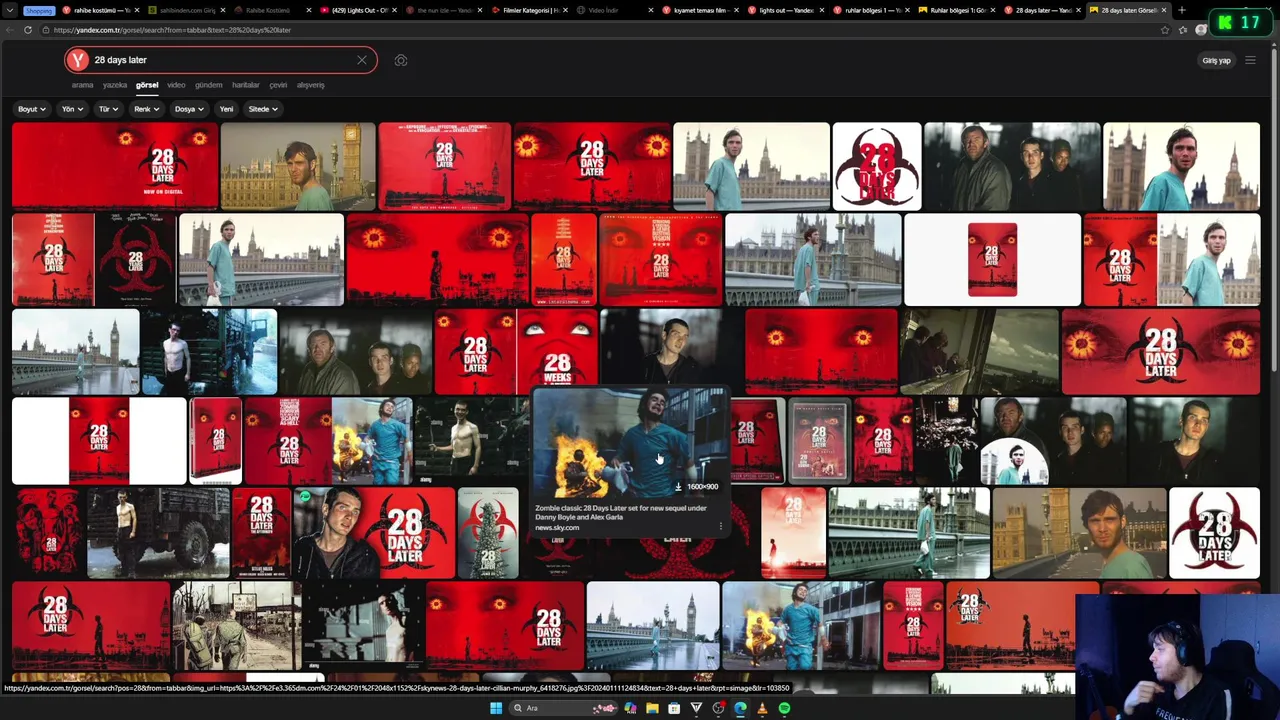The height and width of the screenshot is (720, 1280).
Task: Open VLC media player from taskbar
Action: click(762, 708)
